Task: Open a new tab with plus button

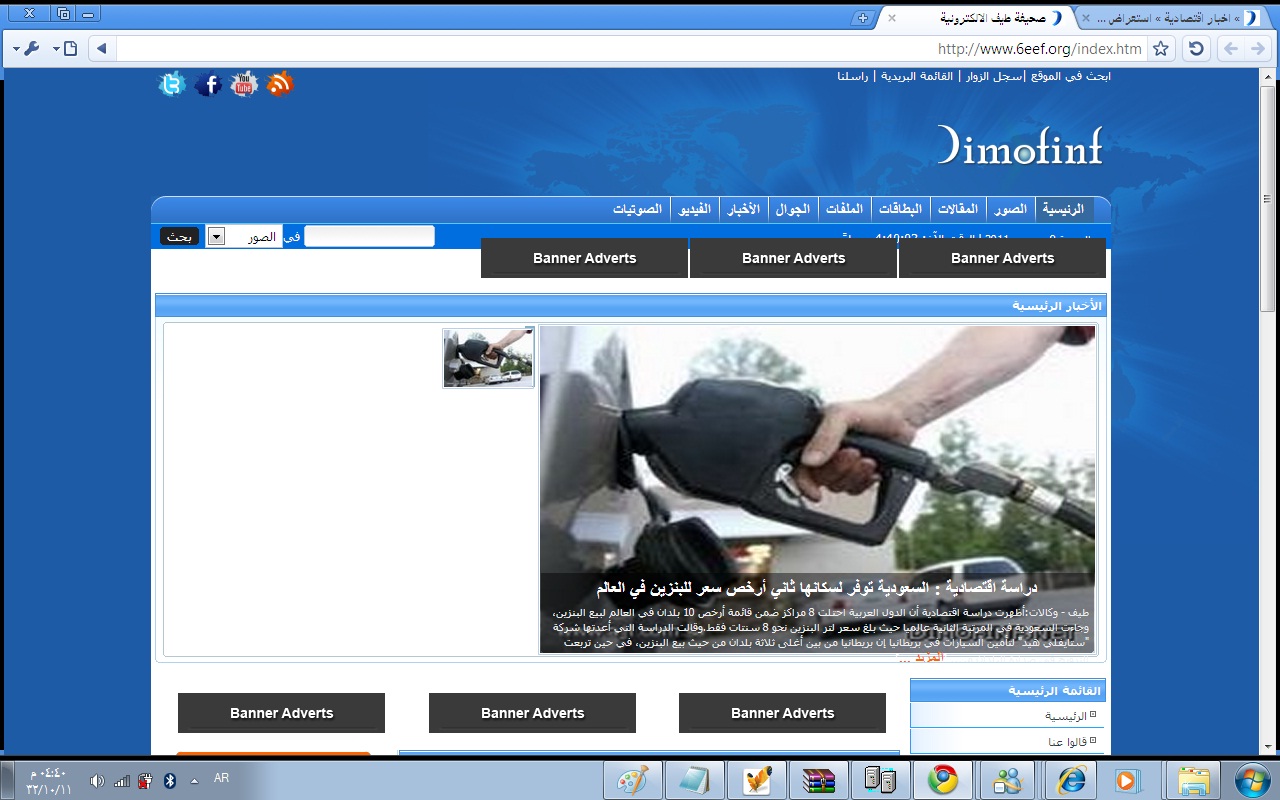Action: coord(863,18)
